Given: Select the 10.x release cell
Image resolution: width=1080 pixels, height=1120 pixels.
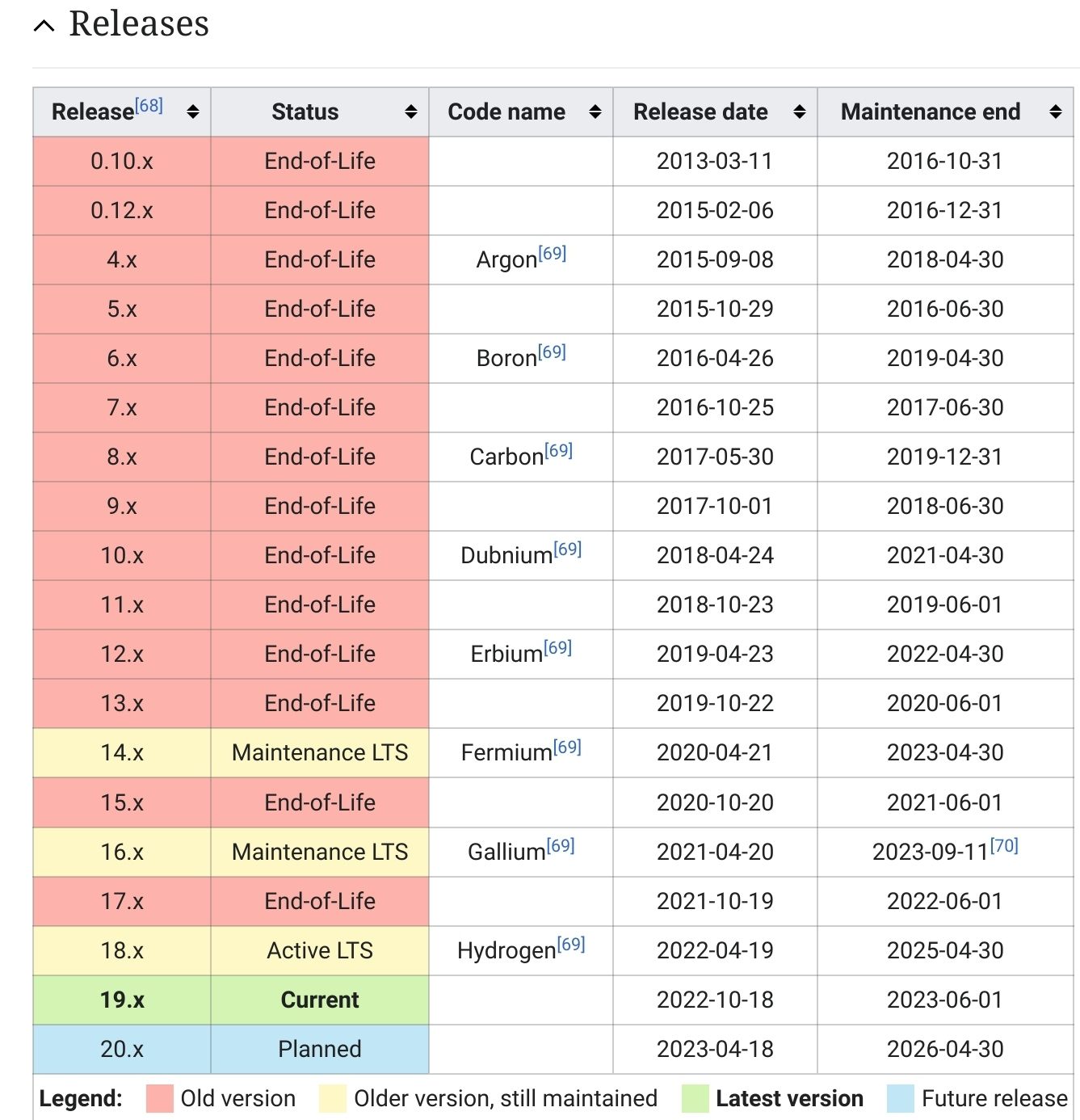Looking at the screenshot, I should 122,556.
